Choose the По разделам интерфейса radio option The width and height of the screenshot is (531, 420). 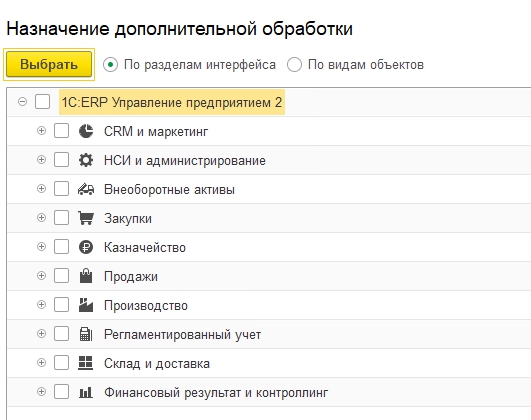tap(110, 64)
